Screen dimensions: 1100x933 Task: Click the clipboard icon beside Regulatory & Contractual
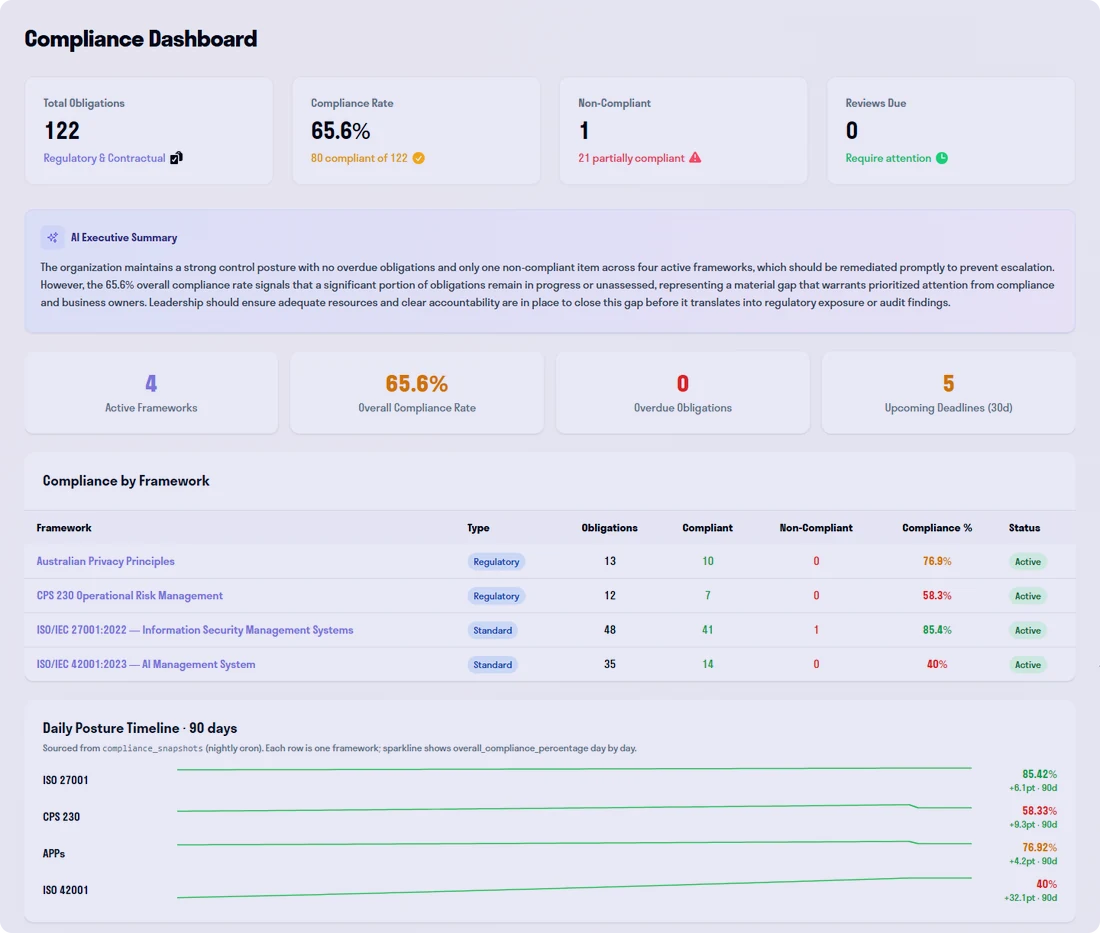(177, 158)
